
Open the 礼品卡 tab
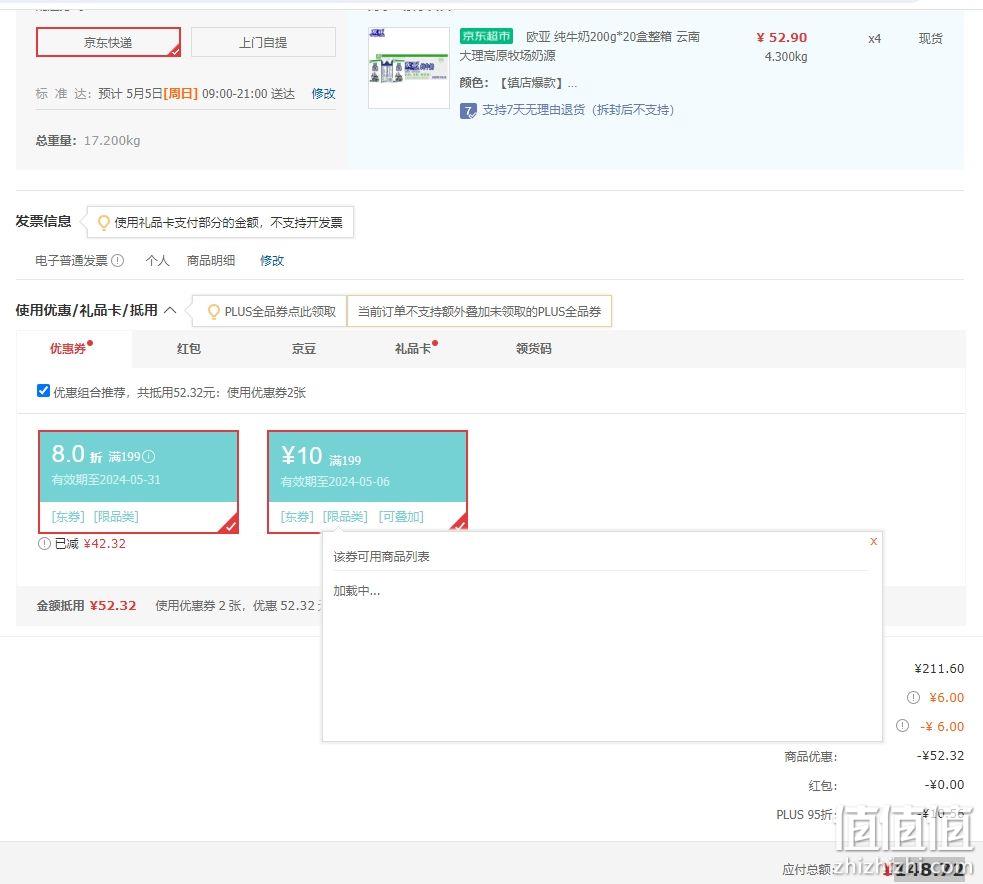(x=413, y=349)
